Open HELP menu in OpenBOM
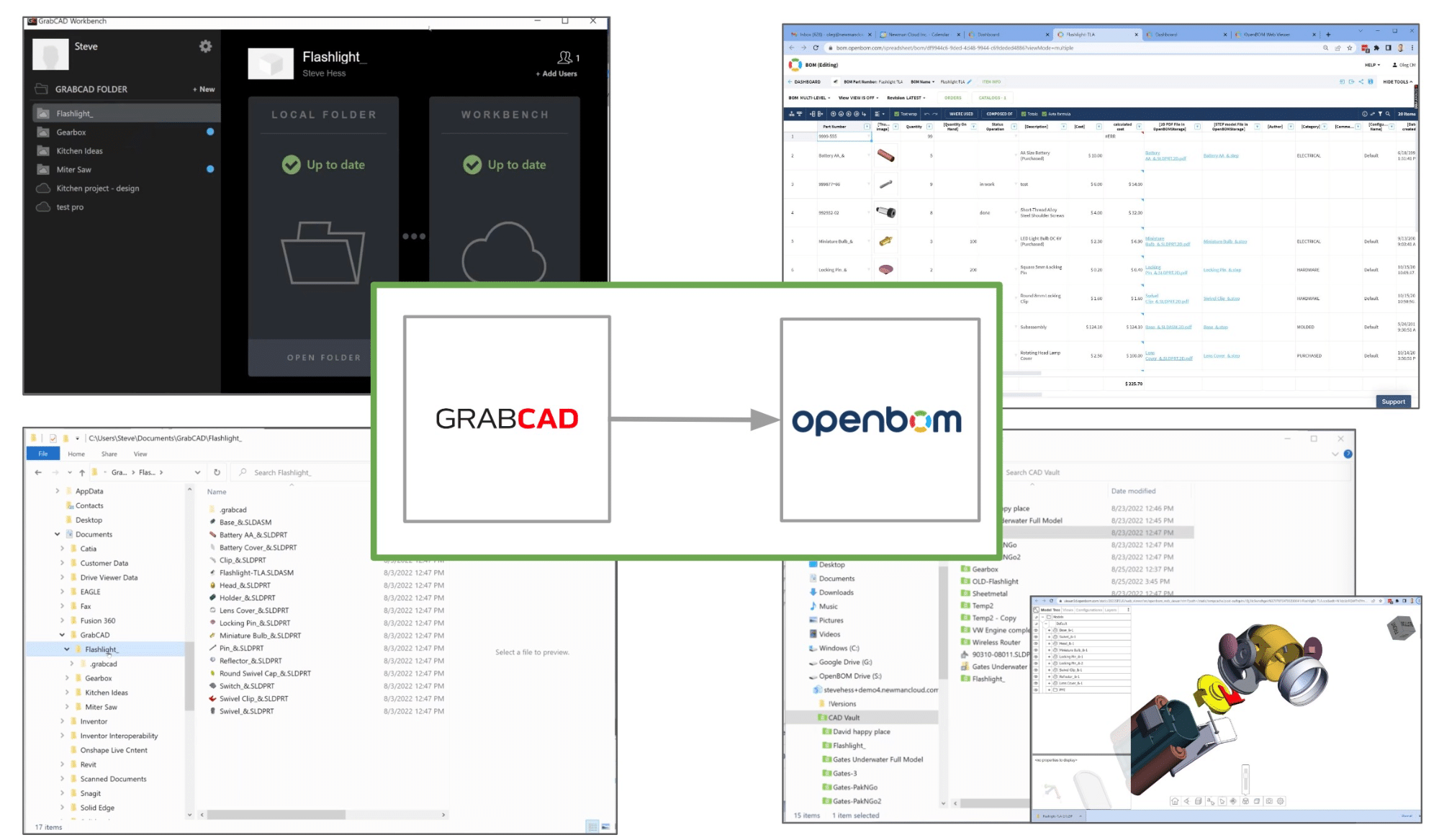Viewport: 1439px width, 840px height. point(1372,65)
